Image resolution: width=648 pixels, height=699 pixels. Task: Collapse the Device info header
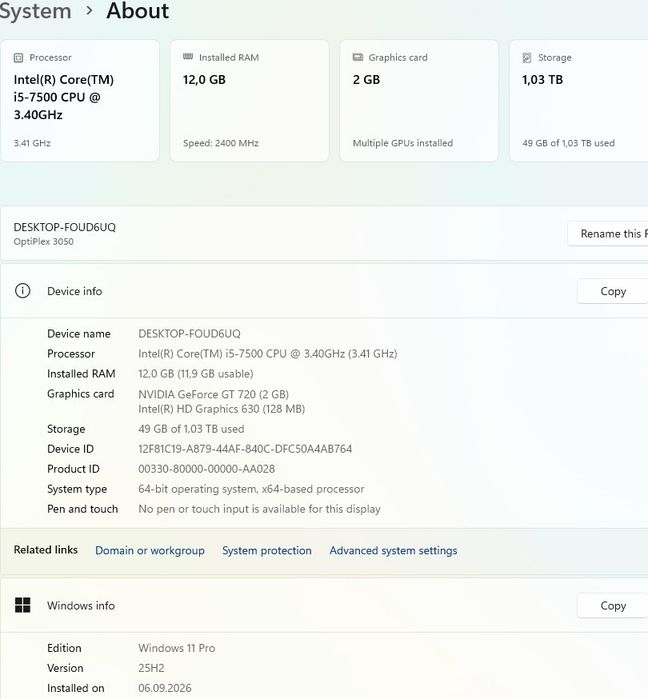point(324,291)
